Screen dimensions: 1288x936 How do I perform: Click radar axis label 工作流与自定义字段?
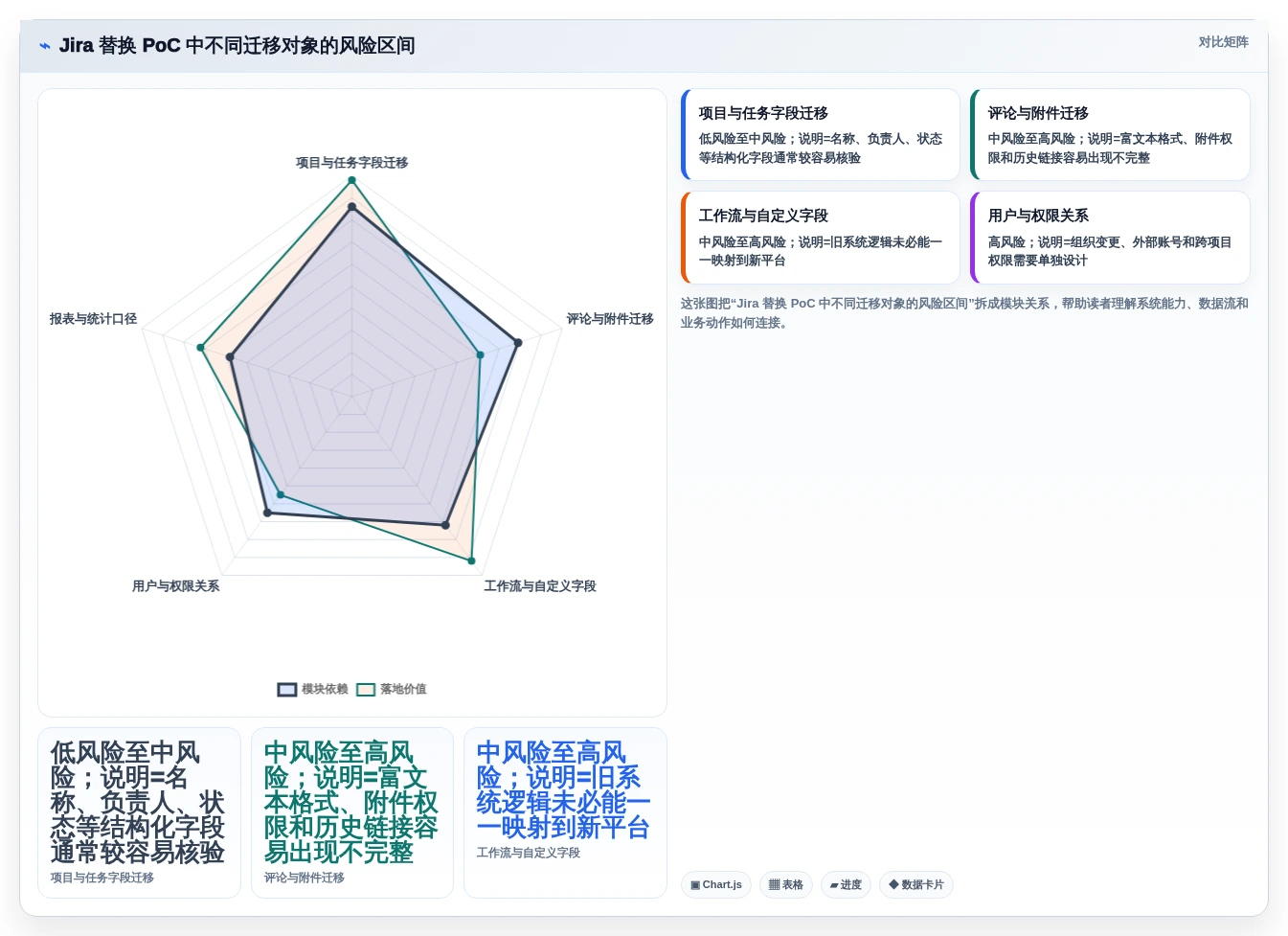pos(540,586)
